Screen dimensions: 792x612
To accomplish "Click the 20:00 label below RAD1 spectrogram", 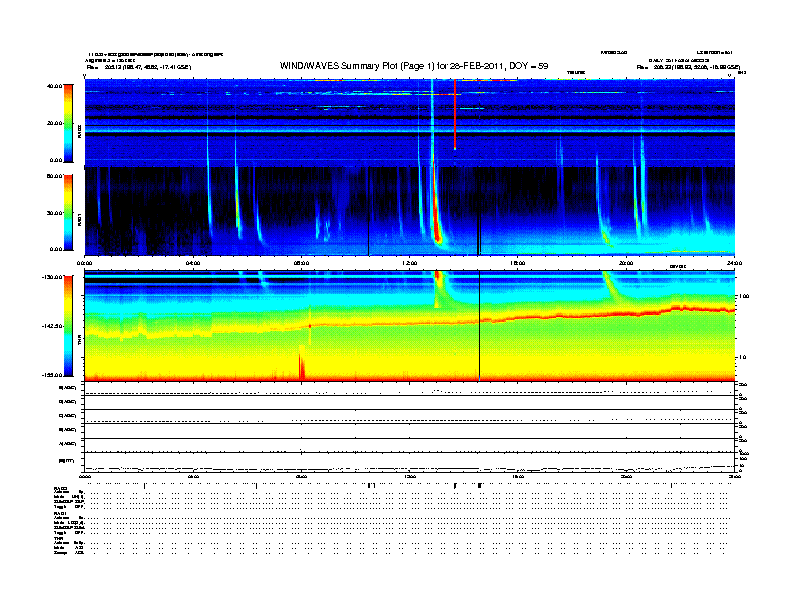I will pyautogui.click(x=626, y=263).
